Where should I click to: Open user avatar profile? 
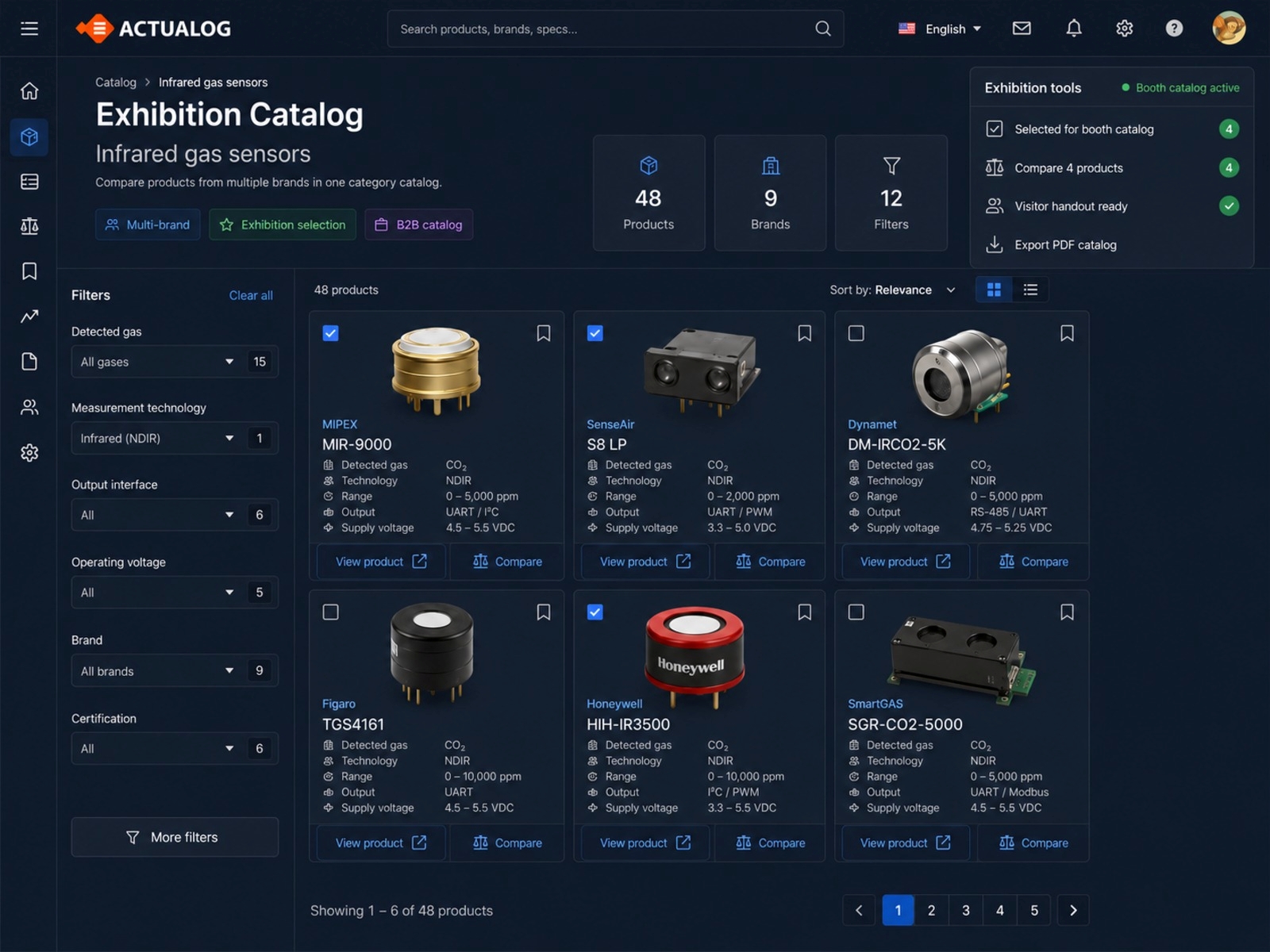pos(1229,29)
